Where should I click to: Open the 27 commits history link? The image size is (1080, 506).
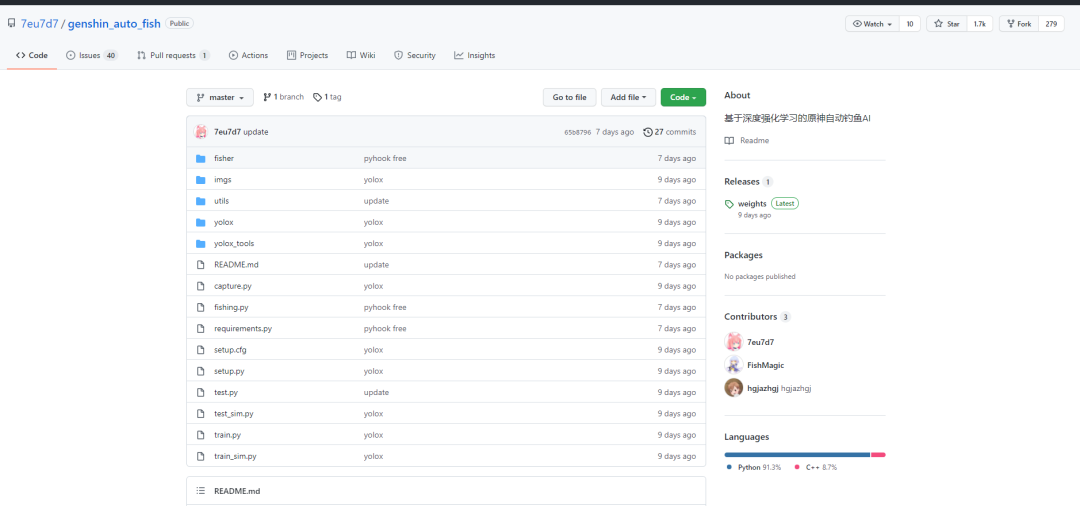pyautogui.click(x=669, y=132)
